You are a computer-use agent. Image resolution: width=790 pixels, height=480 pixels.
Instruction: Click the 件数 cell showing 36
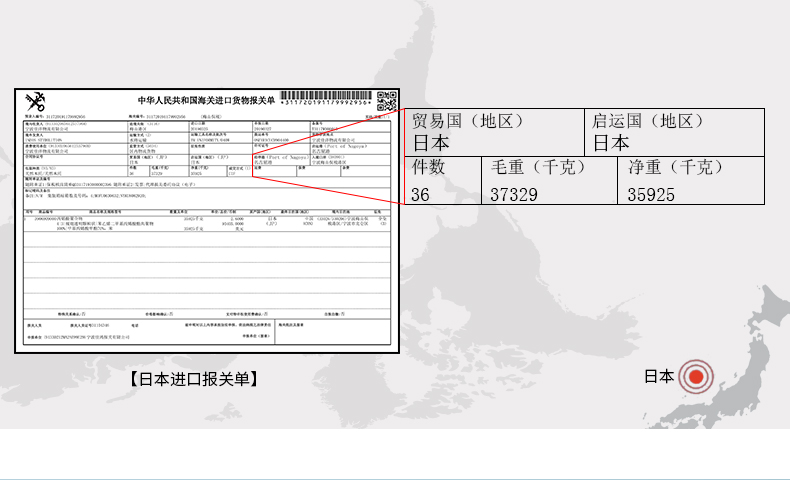pos(443,180)
